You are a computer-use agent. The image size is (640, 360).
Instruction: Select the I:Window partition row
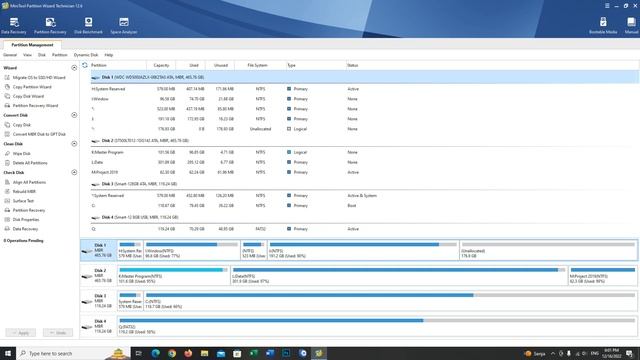tap(364, 99)
